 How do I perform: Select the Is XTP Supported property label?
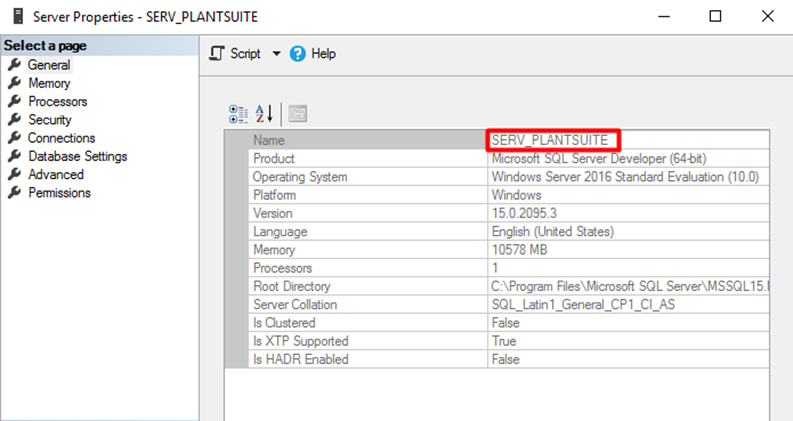[300, 341]
